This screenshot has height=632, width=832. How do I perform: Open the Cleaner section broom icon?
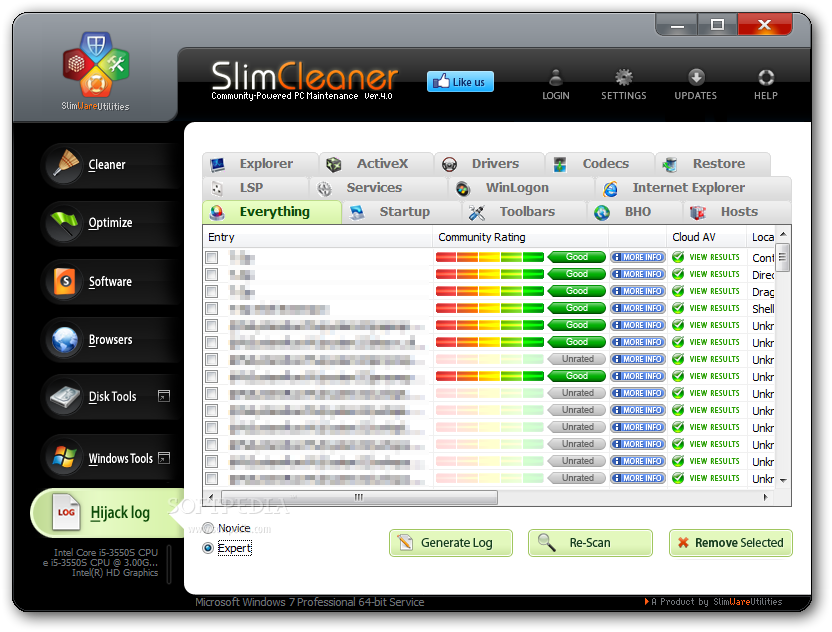(x=64, y=165)
